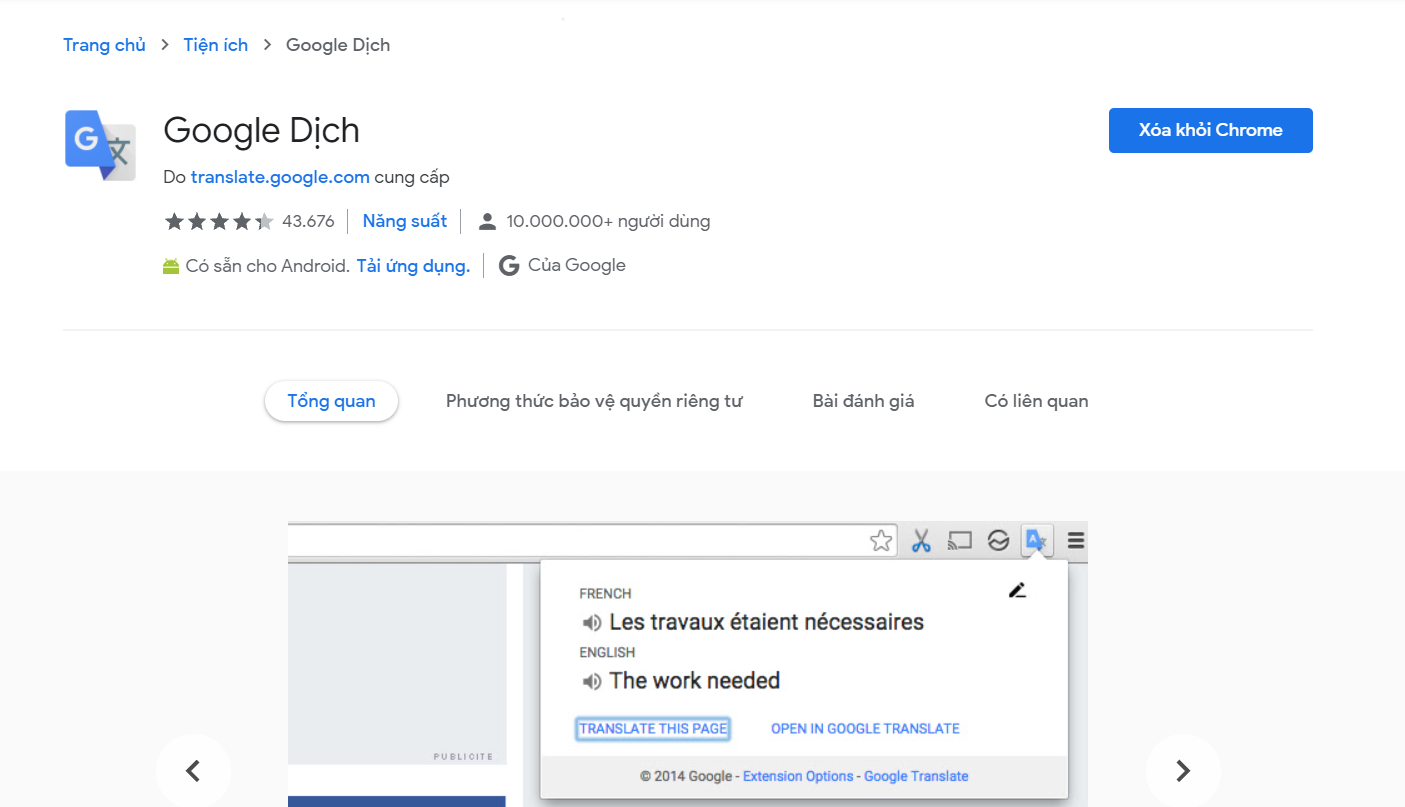Click the Translate extension icon in screenshot toolbar

[x=1036, y=541]
